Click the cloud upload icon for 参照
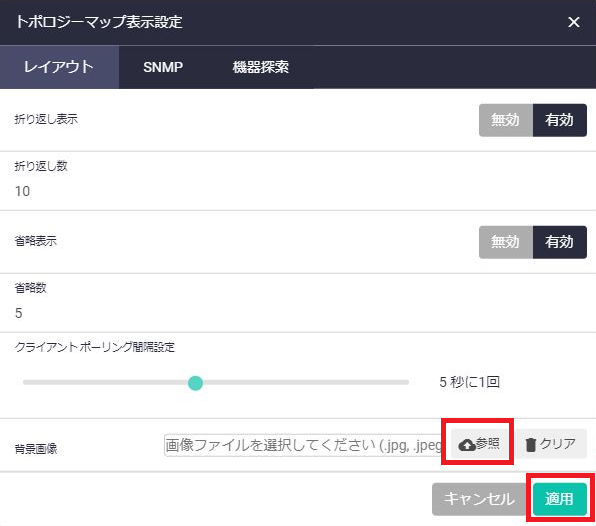 click(x=467, y=444)
